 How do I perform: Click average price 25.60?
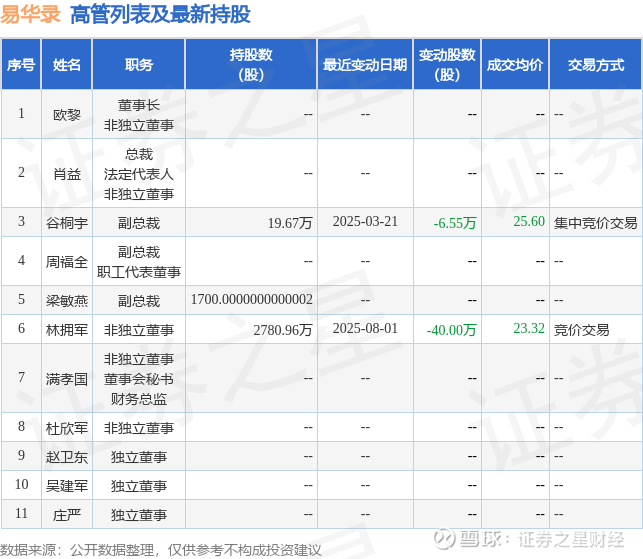pos(529,221)
